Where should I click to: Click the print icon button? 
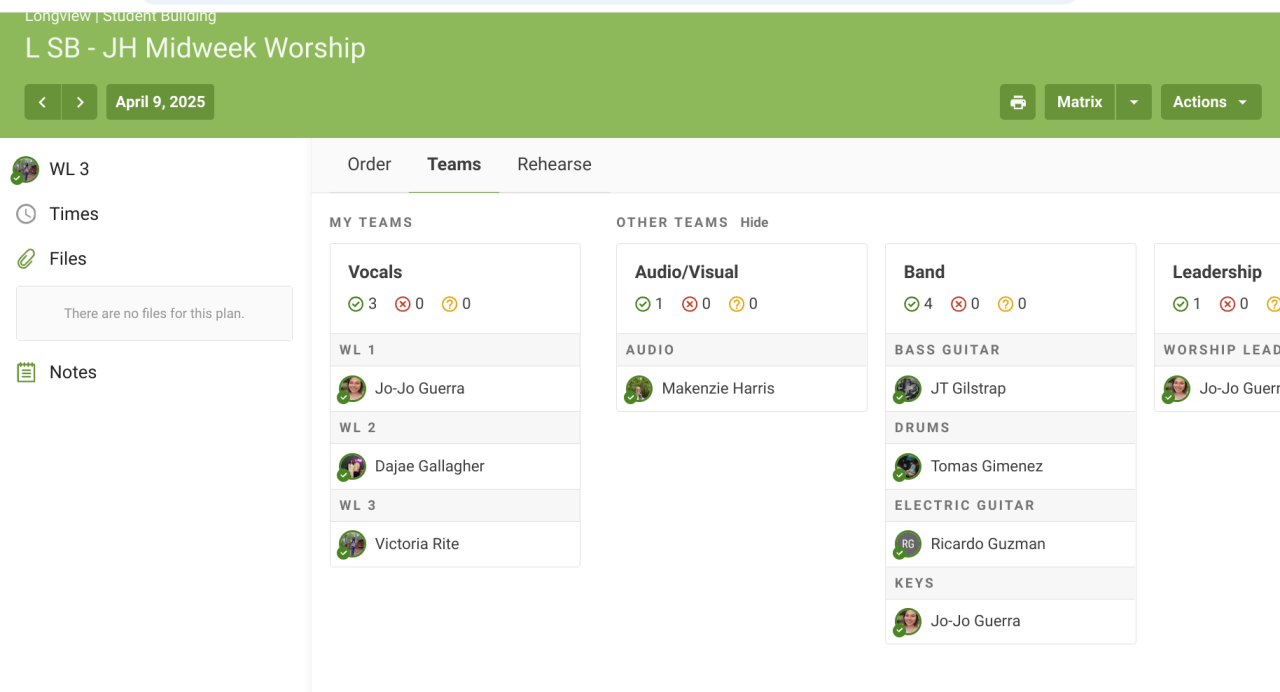[x=1018, y=102]
